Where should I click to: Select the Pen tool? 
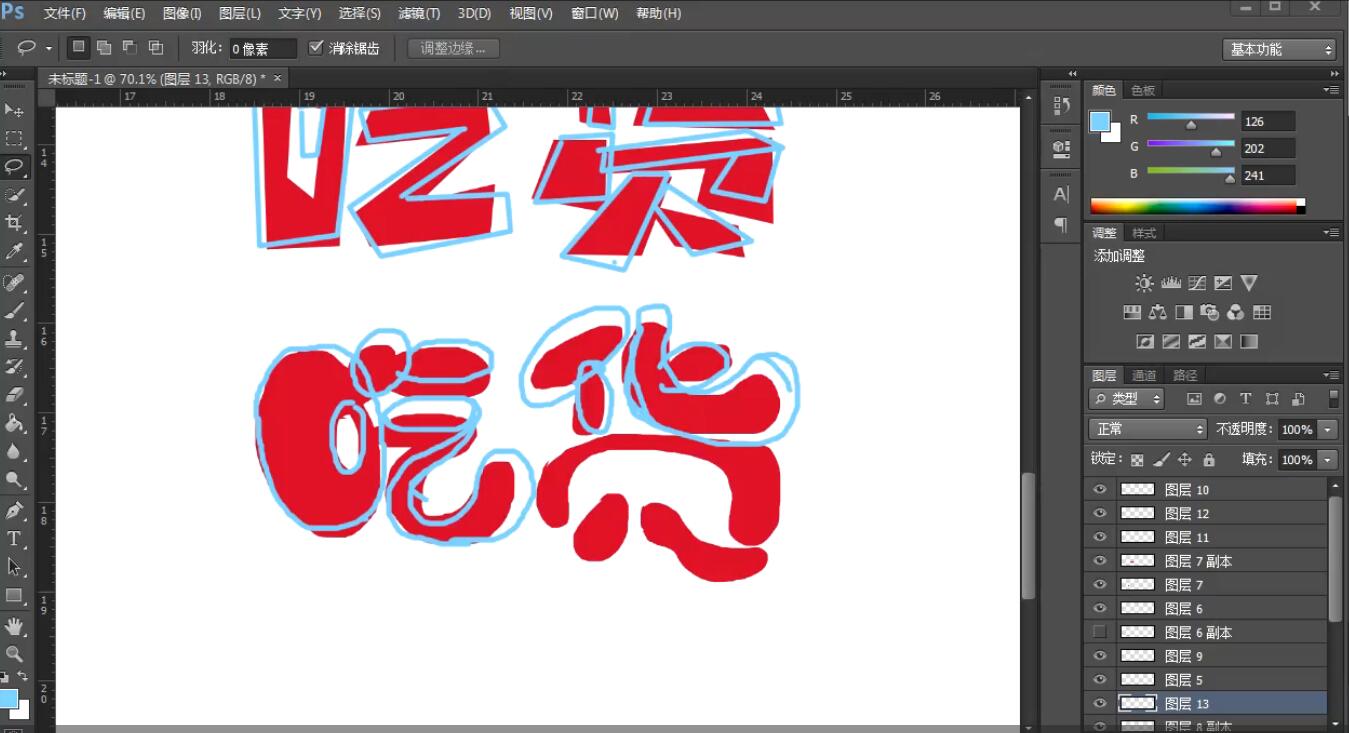(x=14, y=511)
